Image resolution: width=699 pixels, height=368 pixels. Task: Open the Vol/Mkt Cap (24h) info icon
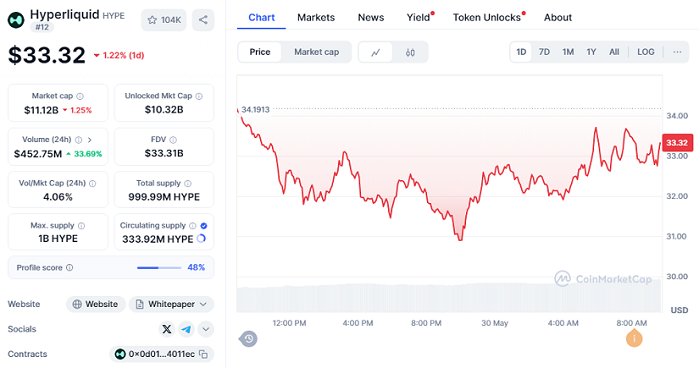pos(92,183)
